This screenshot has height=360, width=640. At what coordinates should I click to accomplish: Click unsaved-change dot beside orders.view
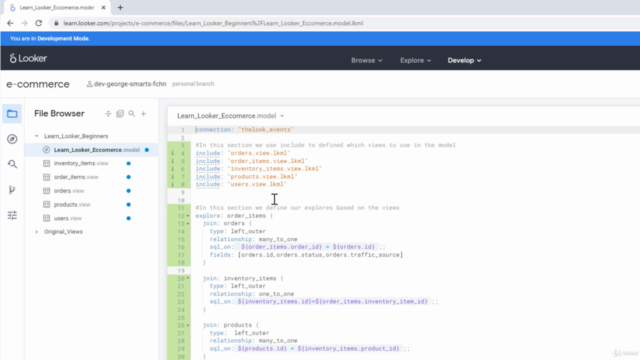pos(129,191)
